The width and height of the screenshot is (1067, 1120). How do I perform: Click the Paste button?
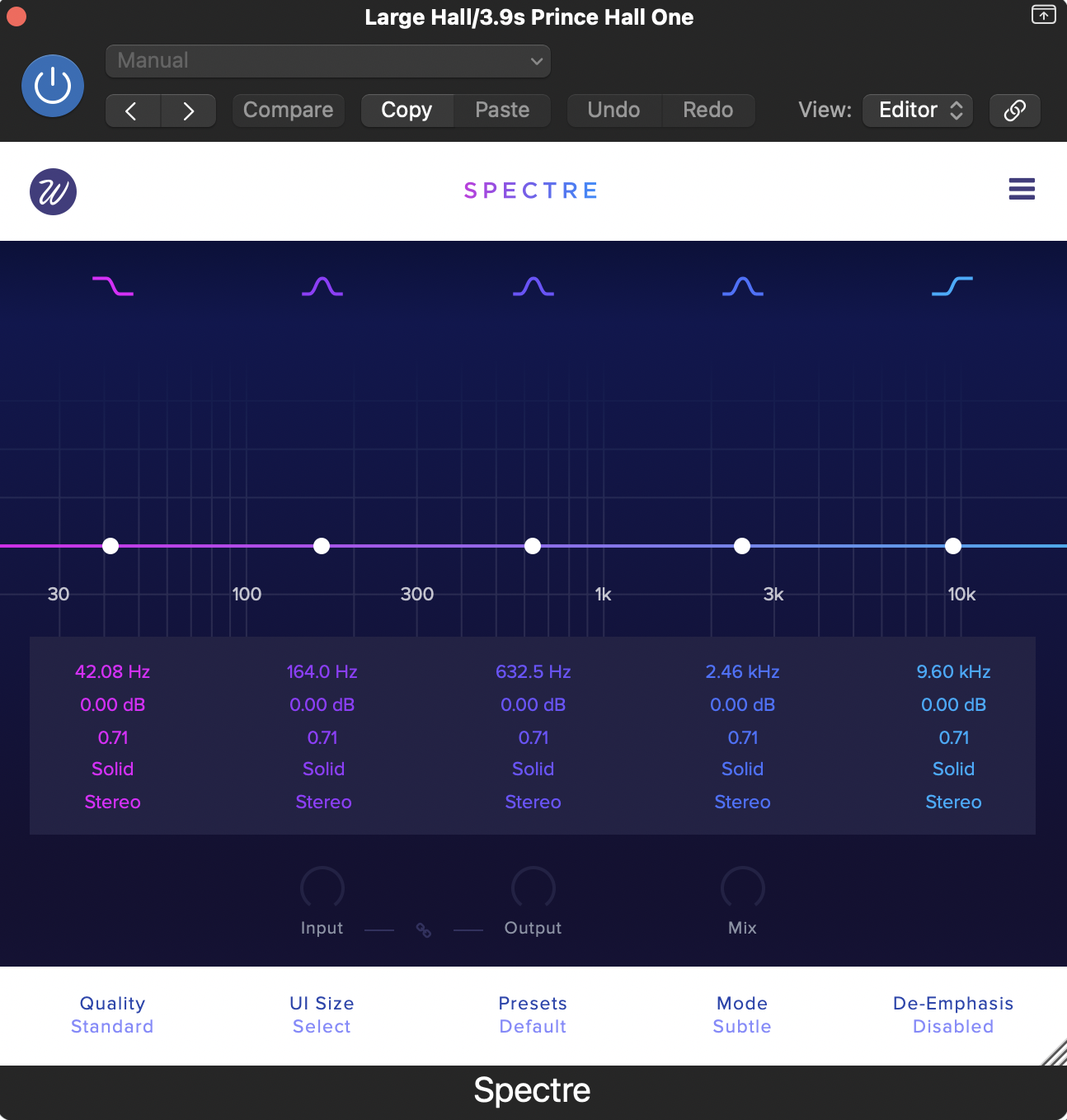[502, 111]
